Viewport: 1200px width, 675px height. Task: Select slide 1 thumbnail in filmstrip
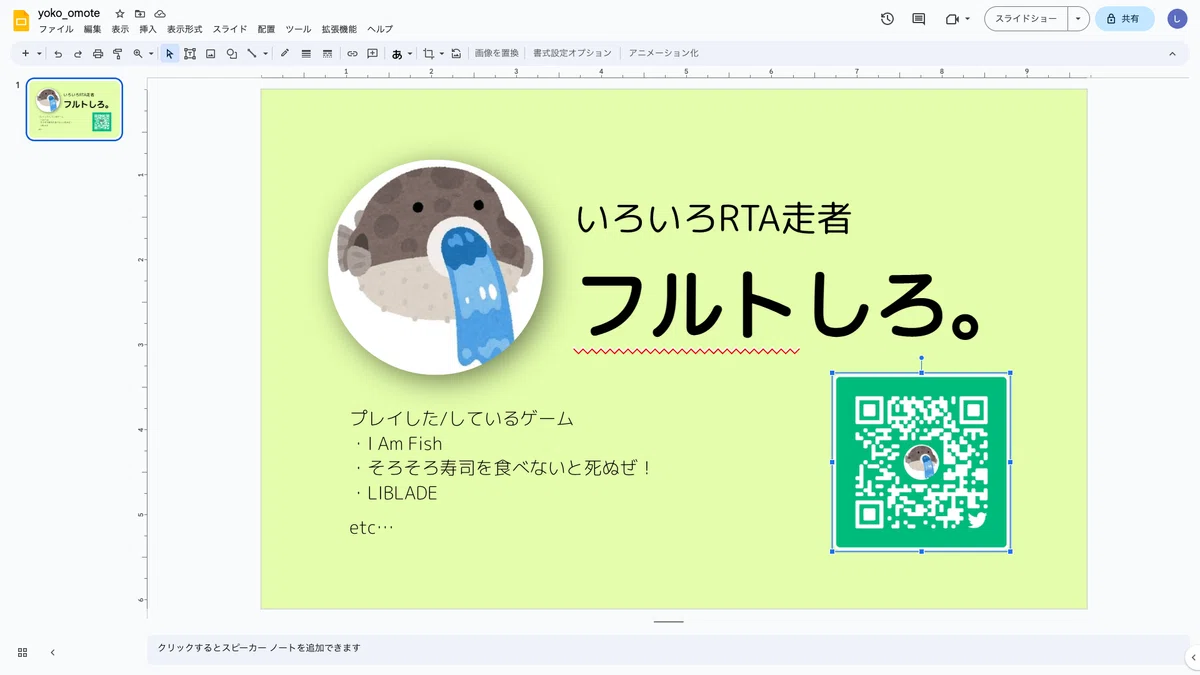(x=74, y=109)
